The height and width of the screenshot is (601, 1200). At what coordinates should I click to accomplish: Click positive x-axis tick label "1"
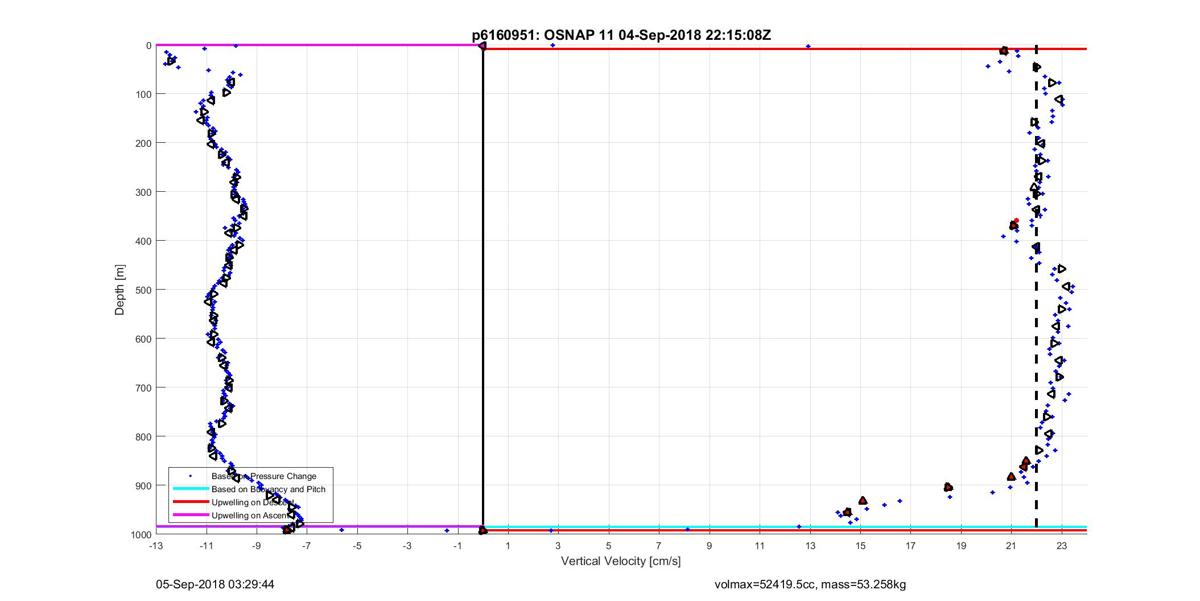508,546
